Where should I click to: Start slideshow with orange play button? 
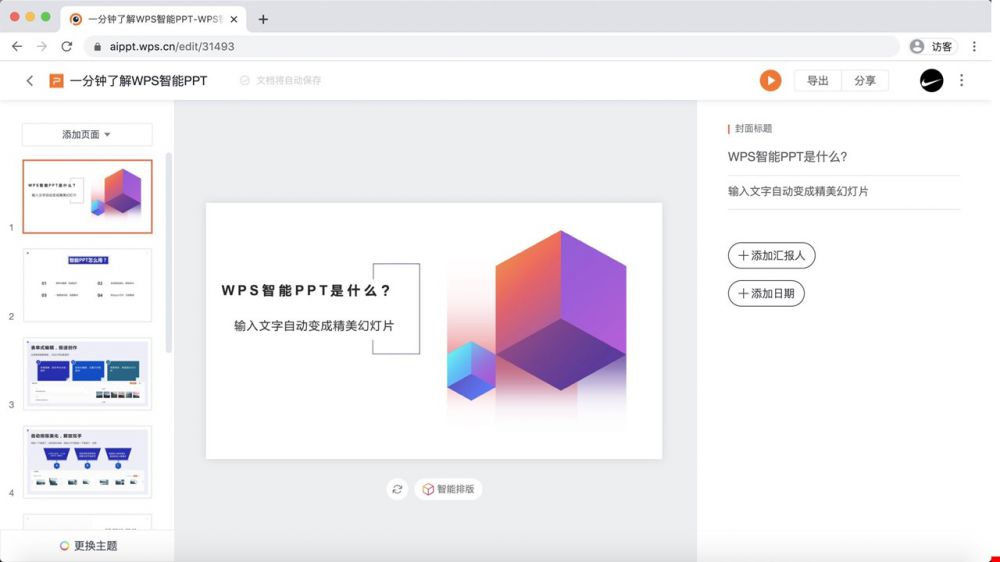click(x=770, y=80)
